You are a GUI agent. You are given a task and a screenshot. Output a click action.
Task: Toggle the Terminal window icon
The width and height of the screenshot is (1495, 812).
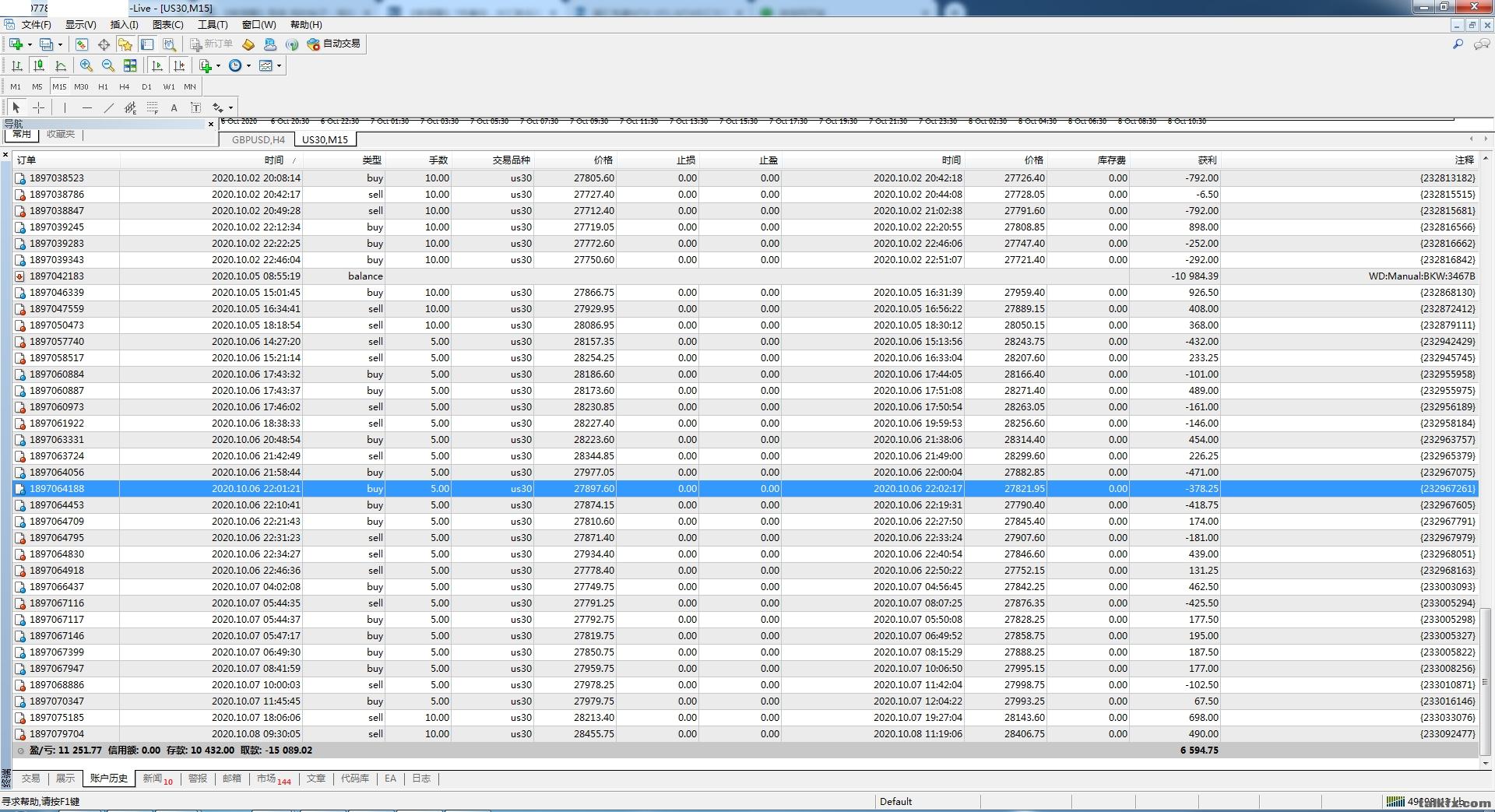(x=147, y=44)
